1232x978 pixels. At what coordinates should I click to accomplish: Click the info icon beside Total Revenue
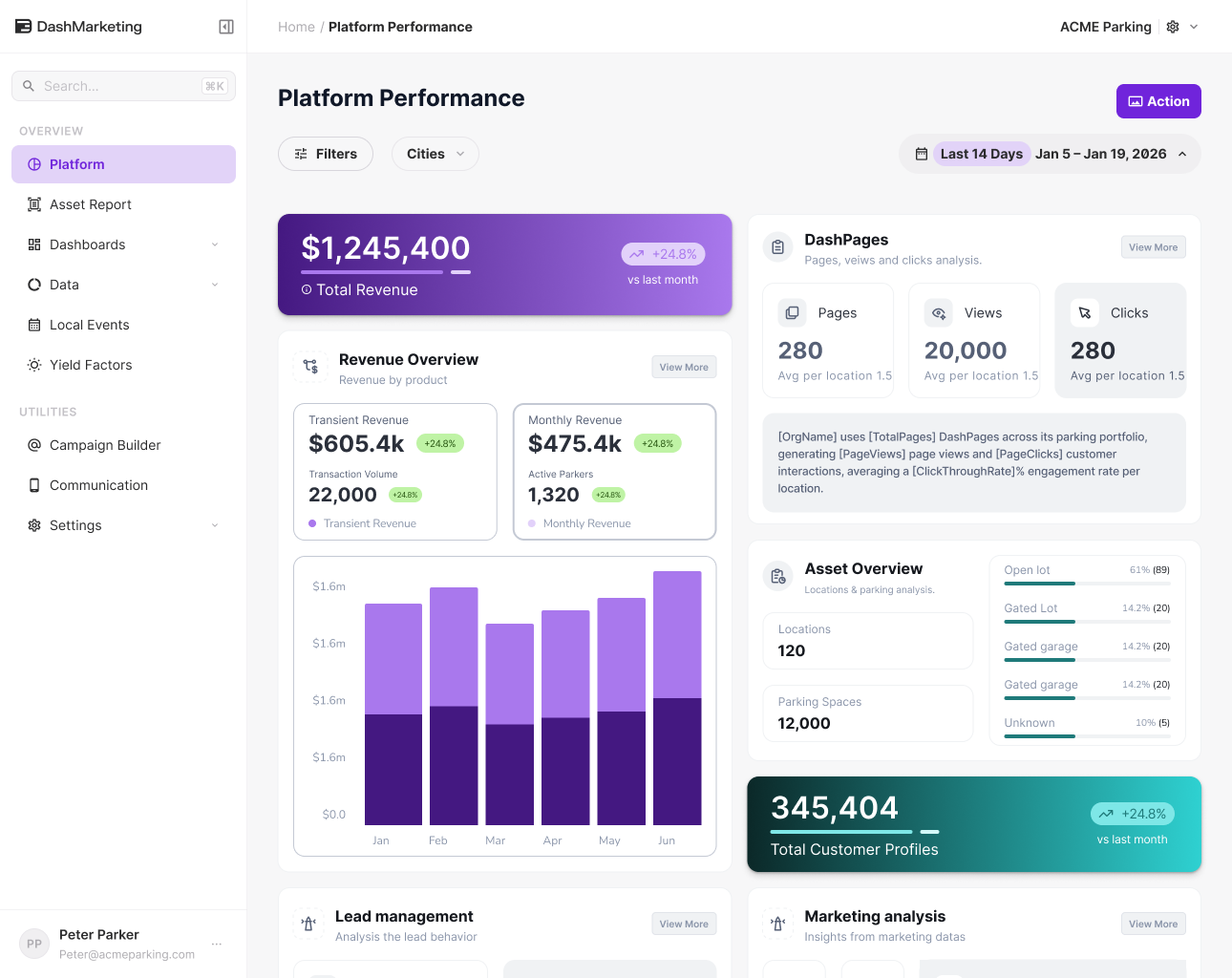(x=307, y=289)
